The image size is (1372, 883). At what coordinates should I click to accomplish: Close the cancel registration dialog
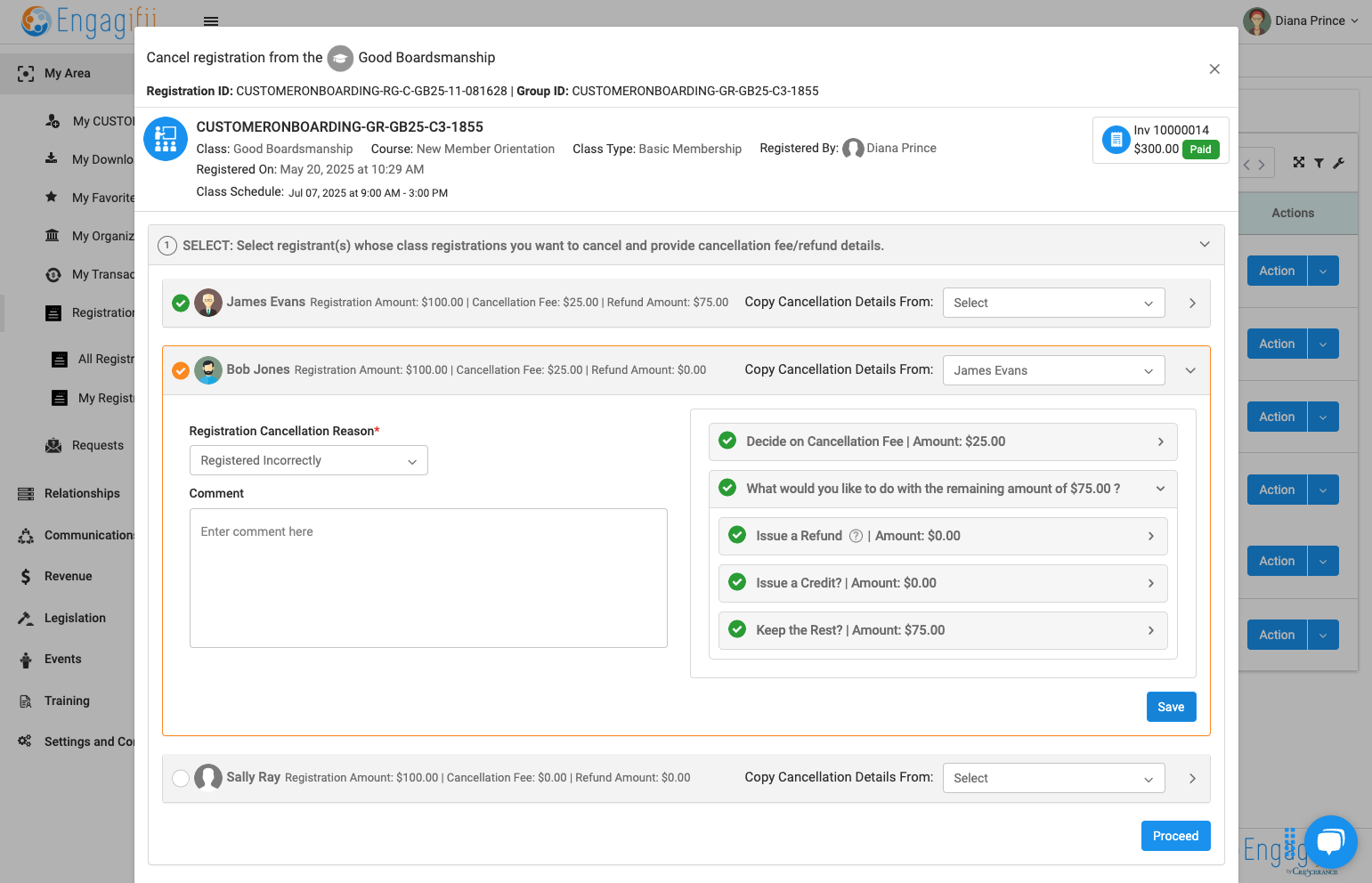coord(1214,69)
